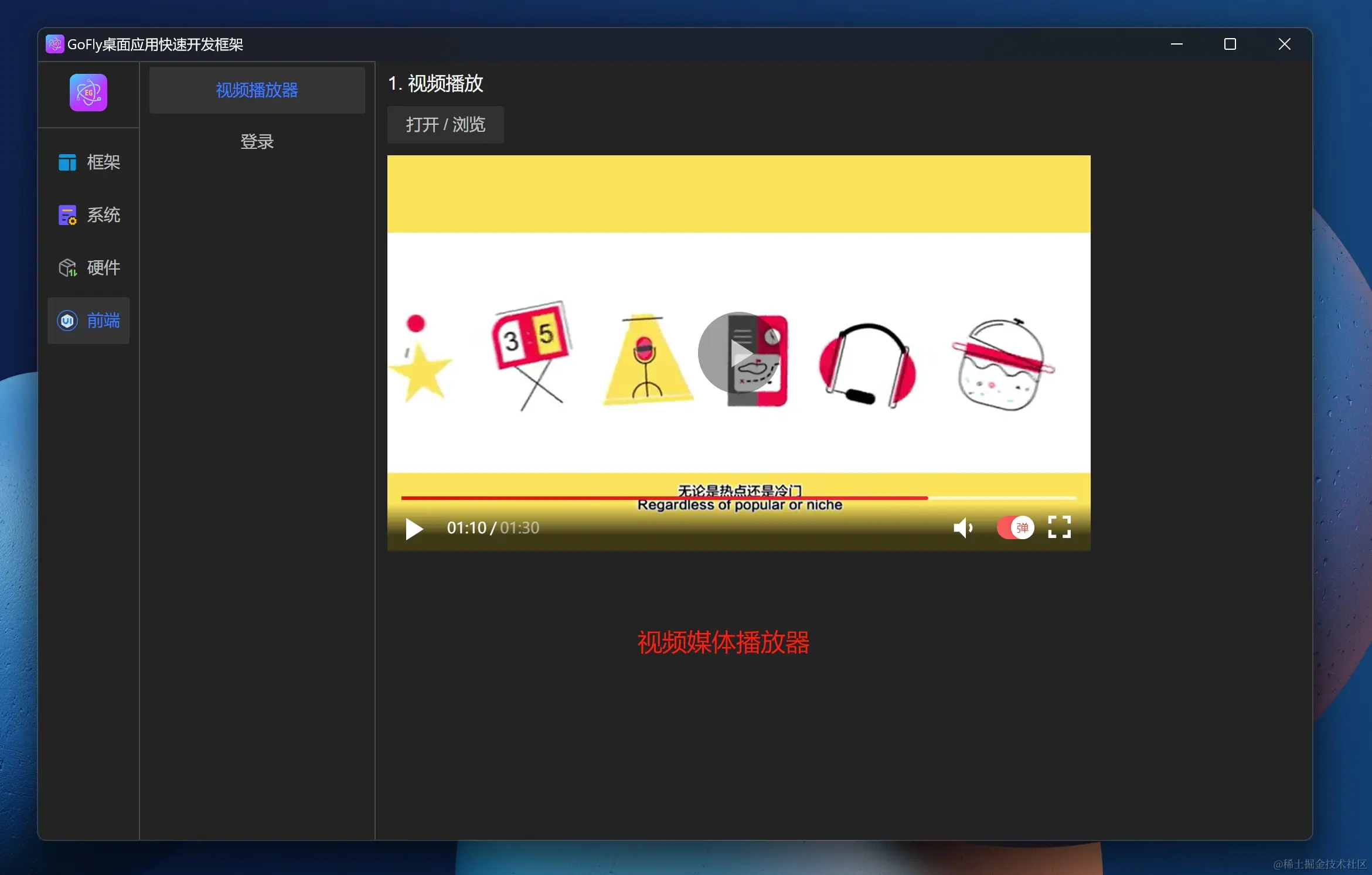Screen dimensions: 1372x875
Task: Click the GoFly logo in sidebar
Action: click(88, 93)
